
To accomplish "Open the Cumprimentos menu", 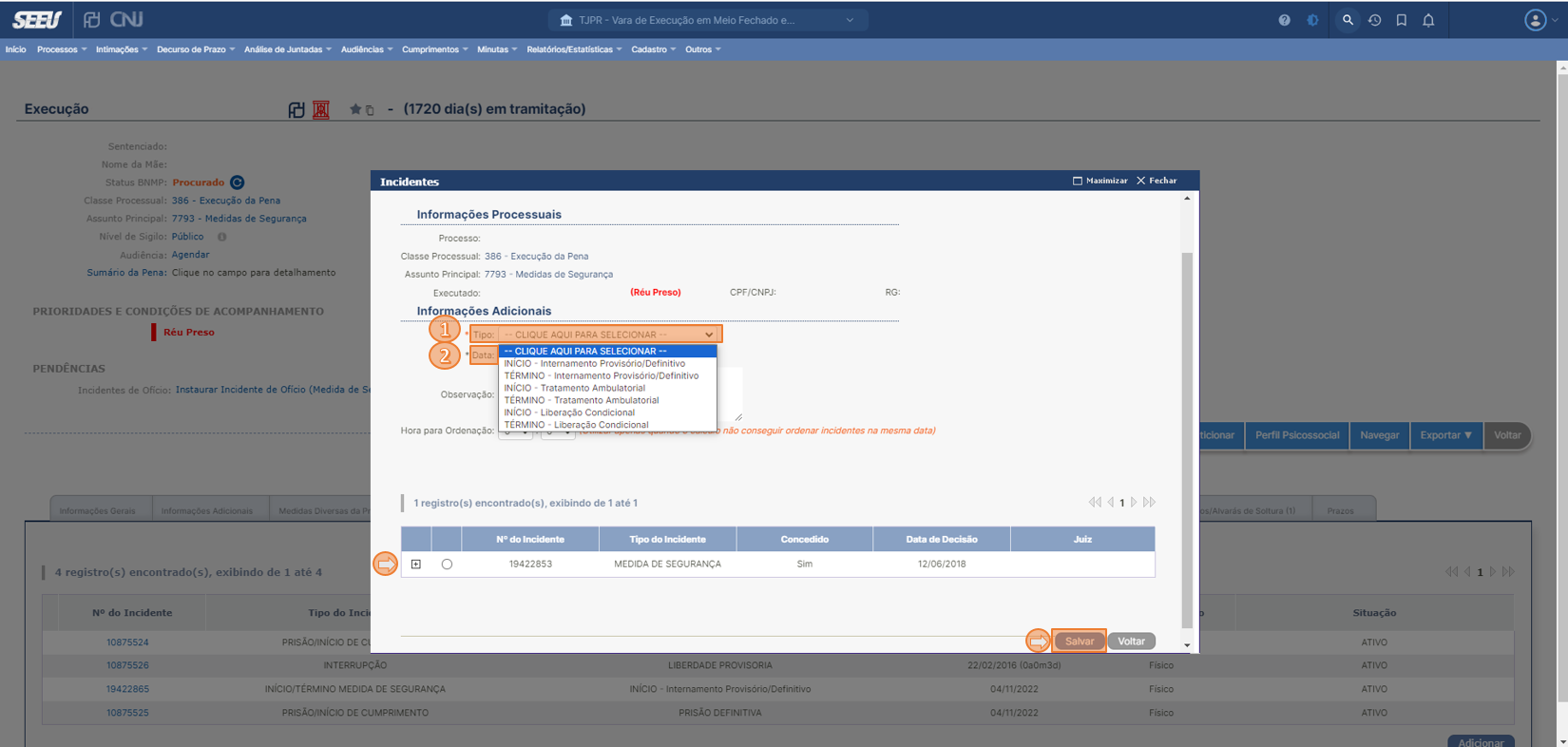I will tap(435, 49).
